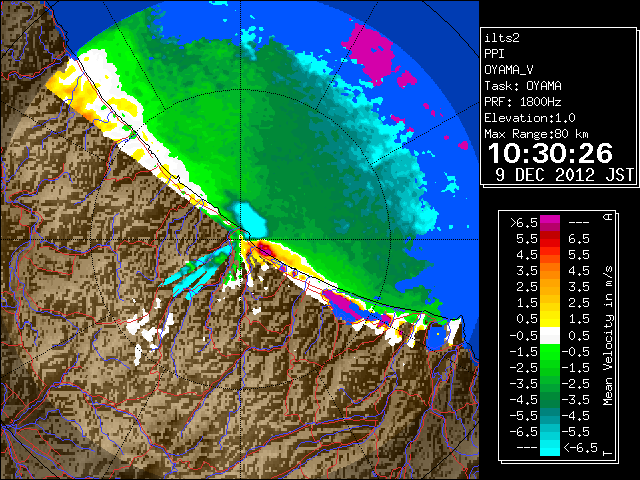
Task: Select the 'PPI' scan type text
Action: [x=494, y=54]
